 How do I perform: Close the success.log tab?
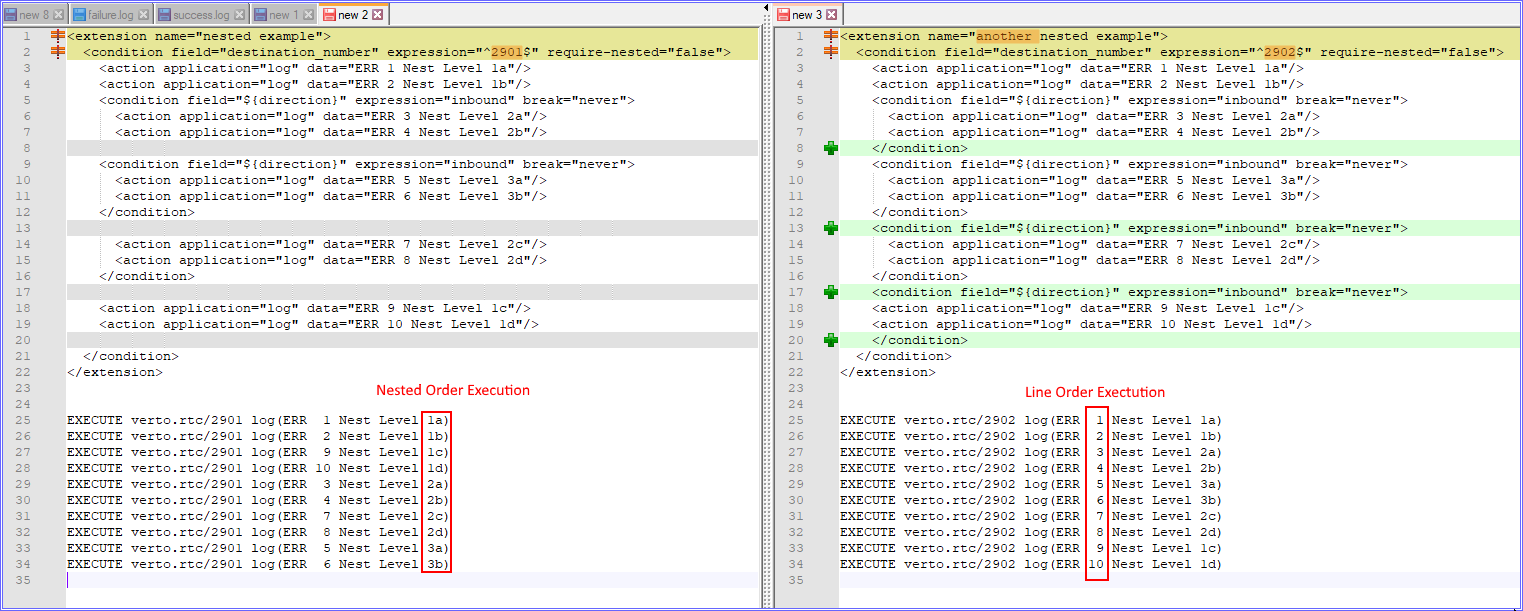click(240, 15)
